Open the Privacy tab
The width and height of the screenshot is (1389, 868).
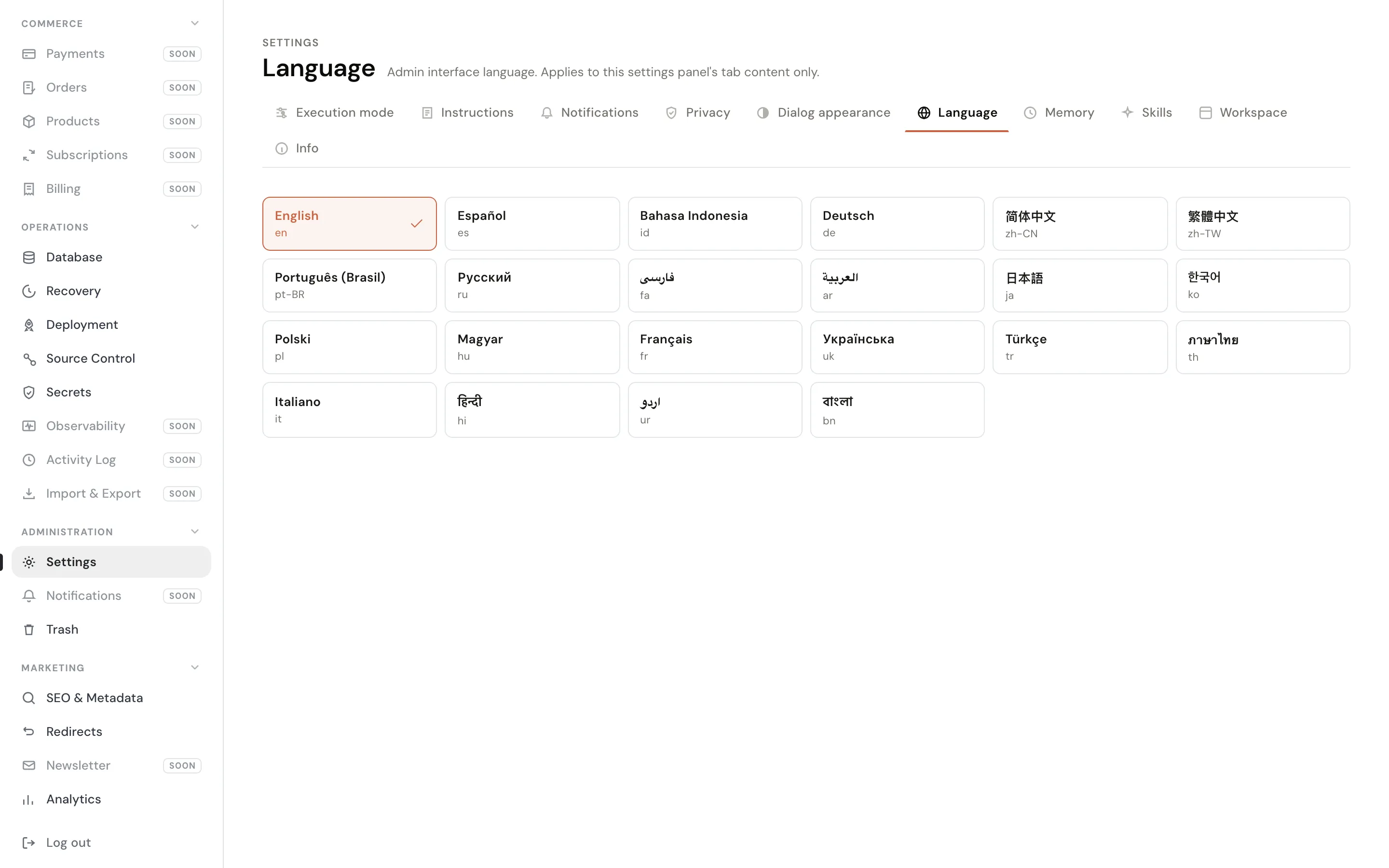point(697,113)
